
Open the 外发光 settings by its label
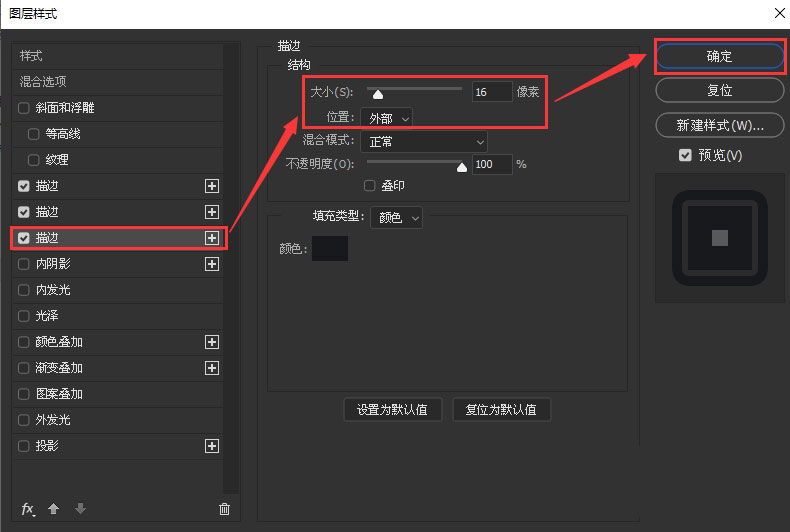click(x=53, y=420)
